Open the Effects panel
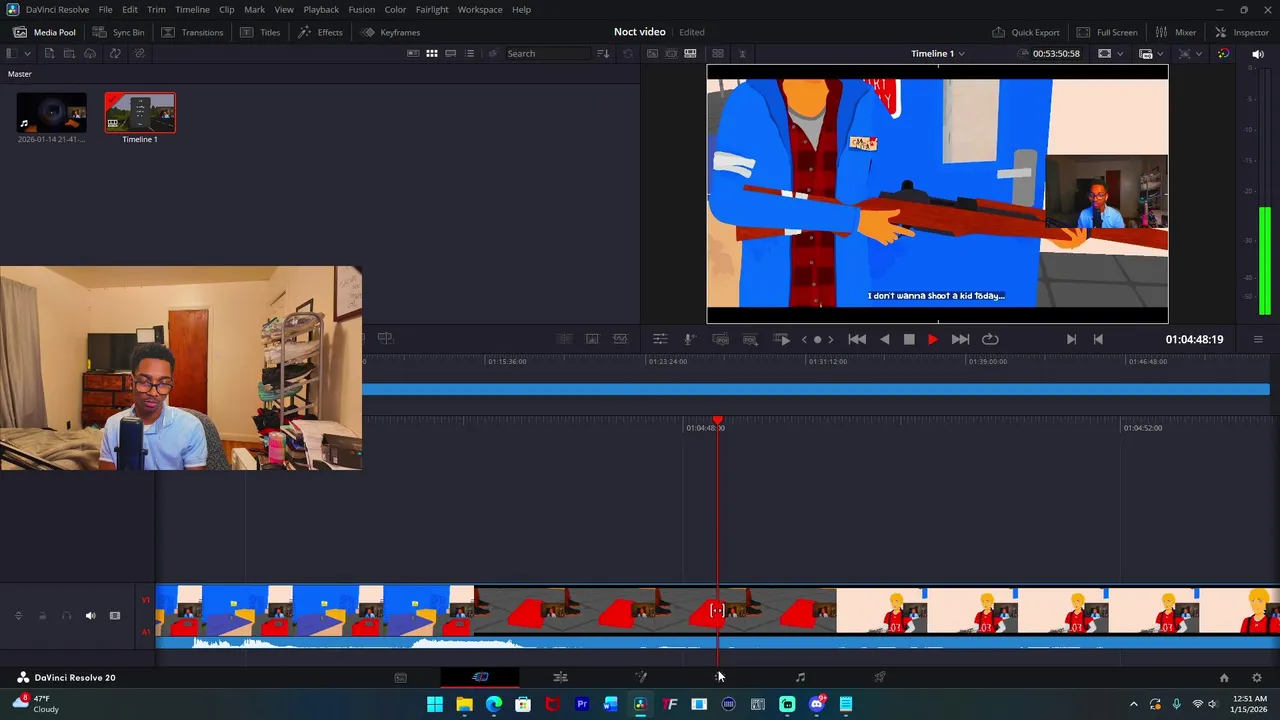The image size is (1280, 720). [320, 32]
